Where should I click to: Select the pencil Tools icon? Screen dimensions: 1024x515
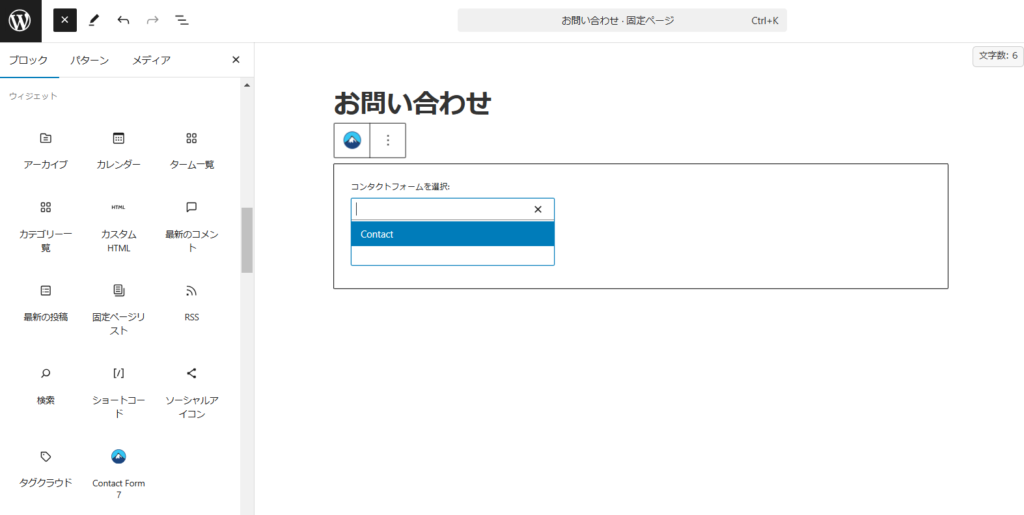pos(93,20)
